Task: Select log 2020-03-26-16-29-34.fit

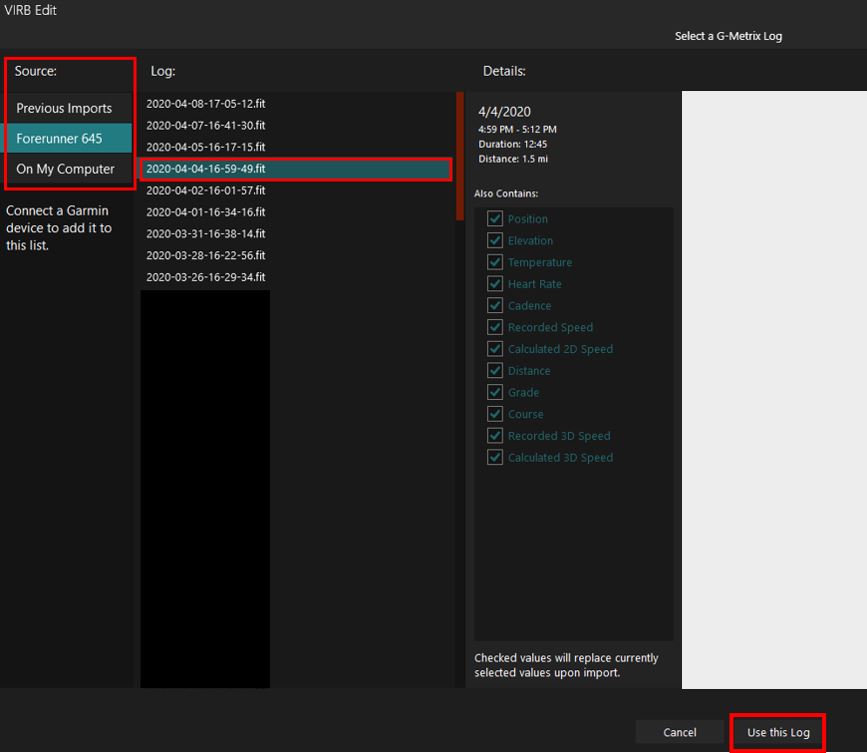Action: (x=297, y=277)
